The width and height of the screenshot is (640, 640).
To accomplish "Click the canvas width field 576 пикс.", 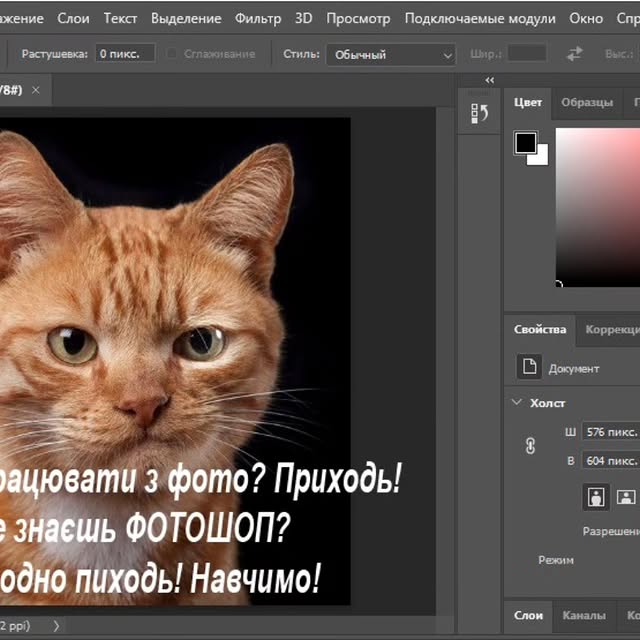I will [x=611, y=432].
